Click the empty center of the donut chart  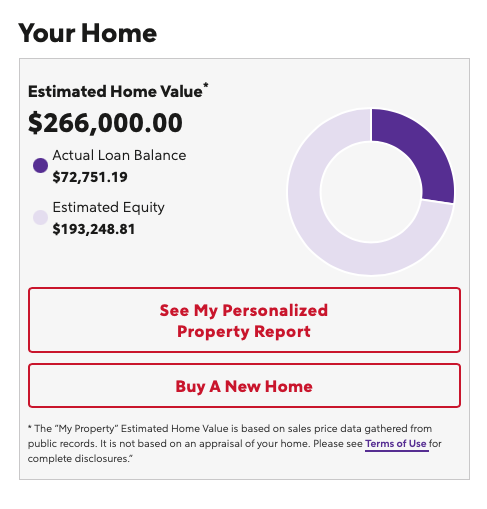371,192
